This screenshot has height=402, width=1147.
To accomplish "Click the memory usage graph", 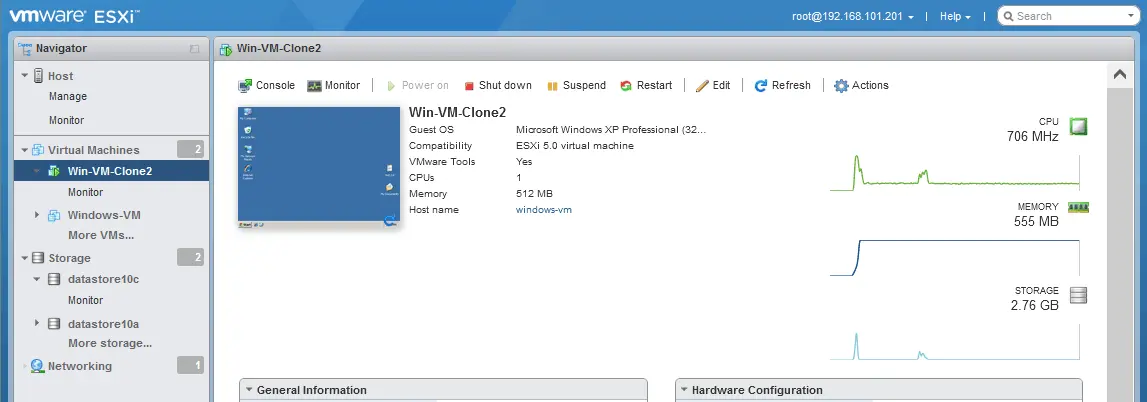I will pyautogui.click(x=955, y=257).
